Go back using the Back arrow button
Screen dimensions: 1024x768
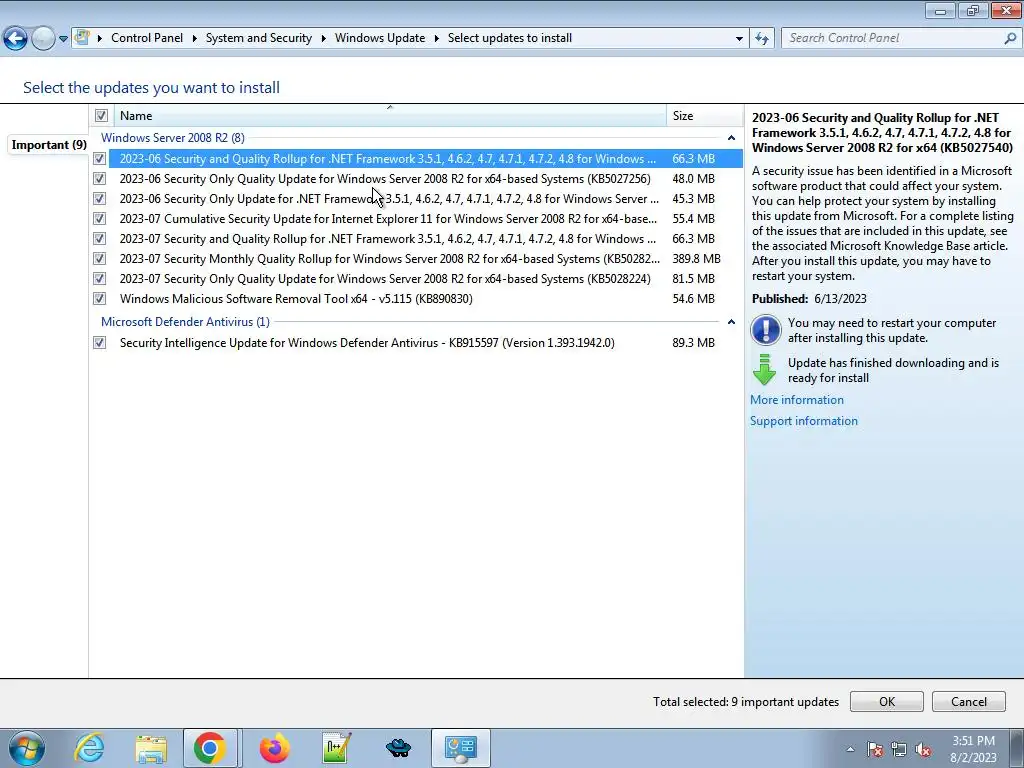click(15, 39)
